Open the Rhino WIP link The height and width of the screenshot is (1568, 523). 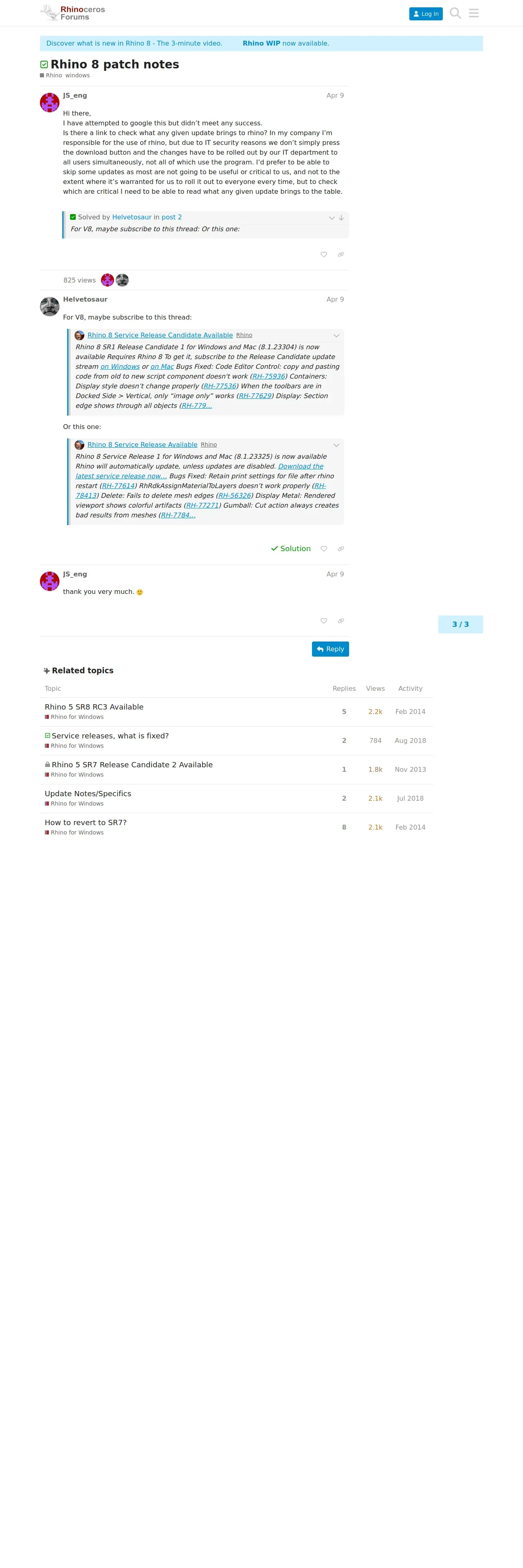coord(261,43)
